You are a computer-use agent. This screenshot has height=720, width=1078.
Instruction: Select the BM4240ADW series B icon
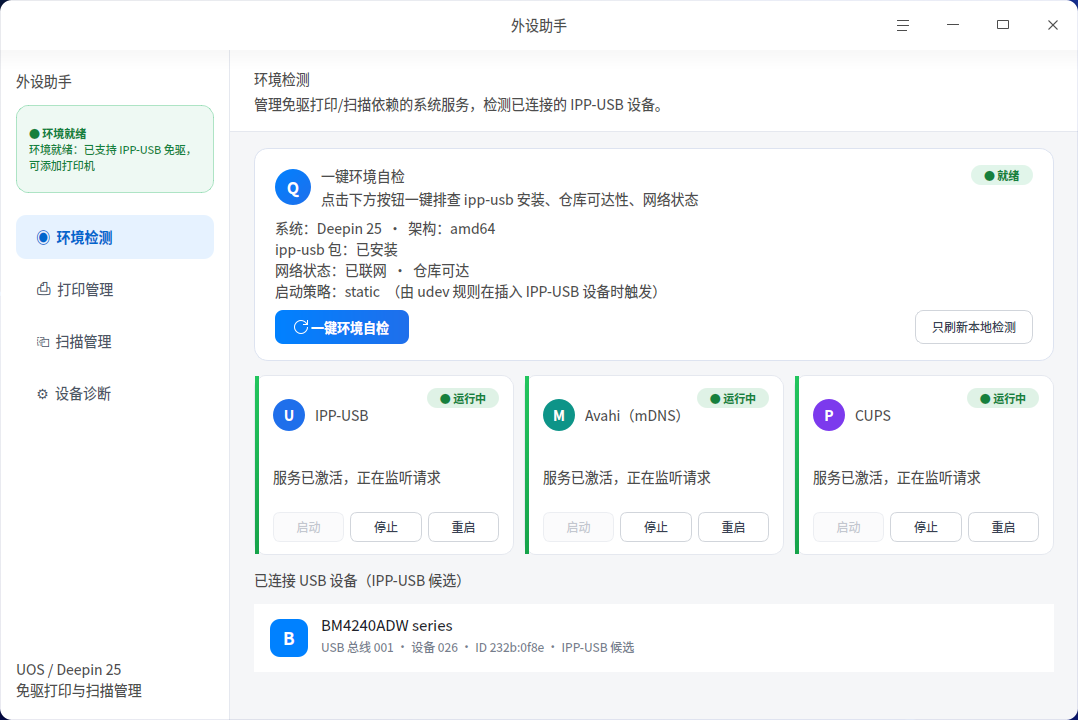tap(289, 638)
